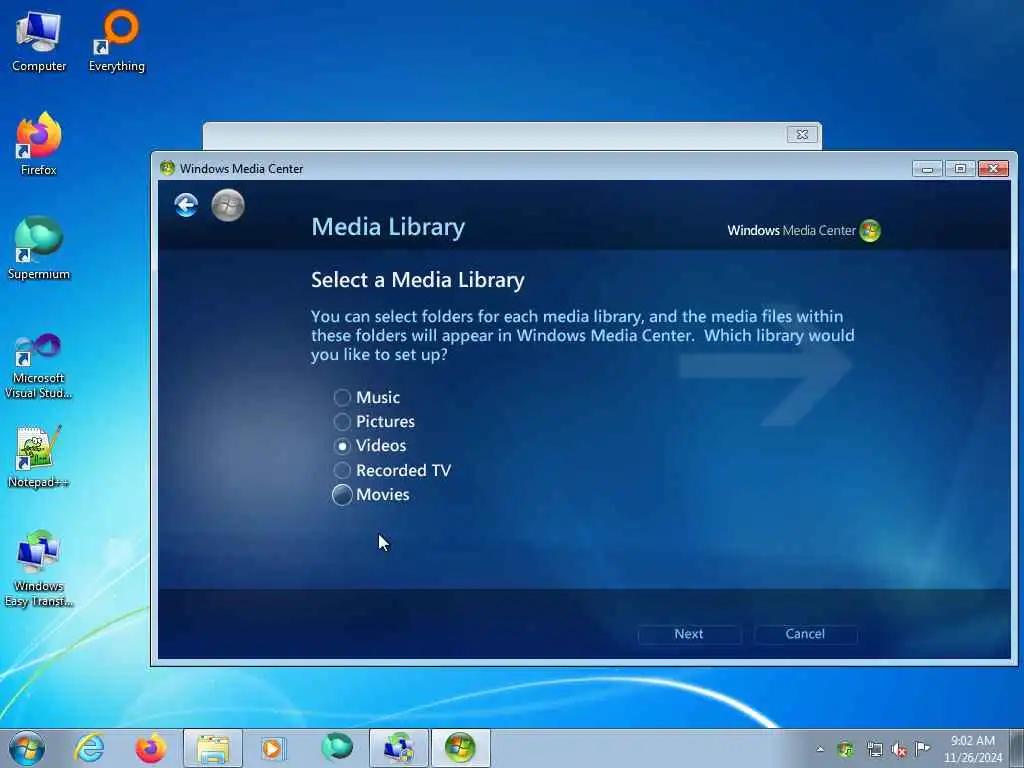Viewport: 1024px width, 768px height.
Task: Maximize the Windows Media Center window
Action: [960, 168]
